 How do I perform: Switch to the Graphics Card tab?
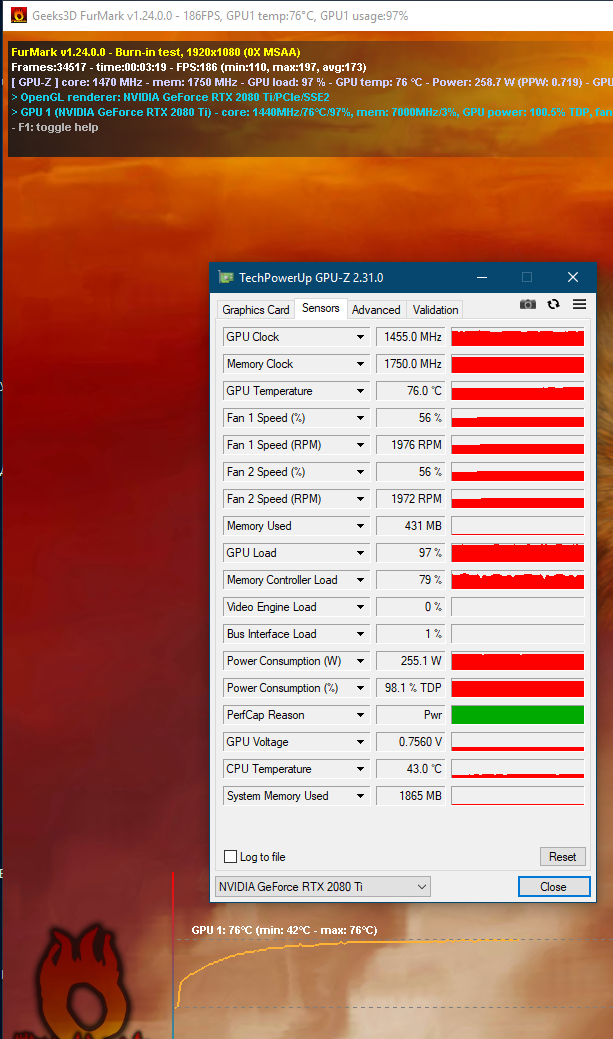256,309
